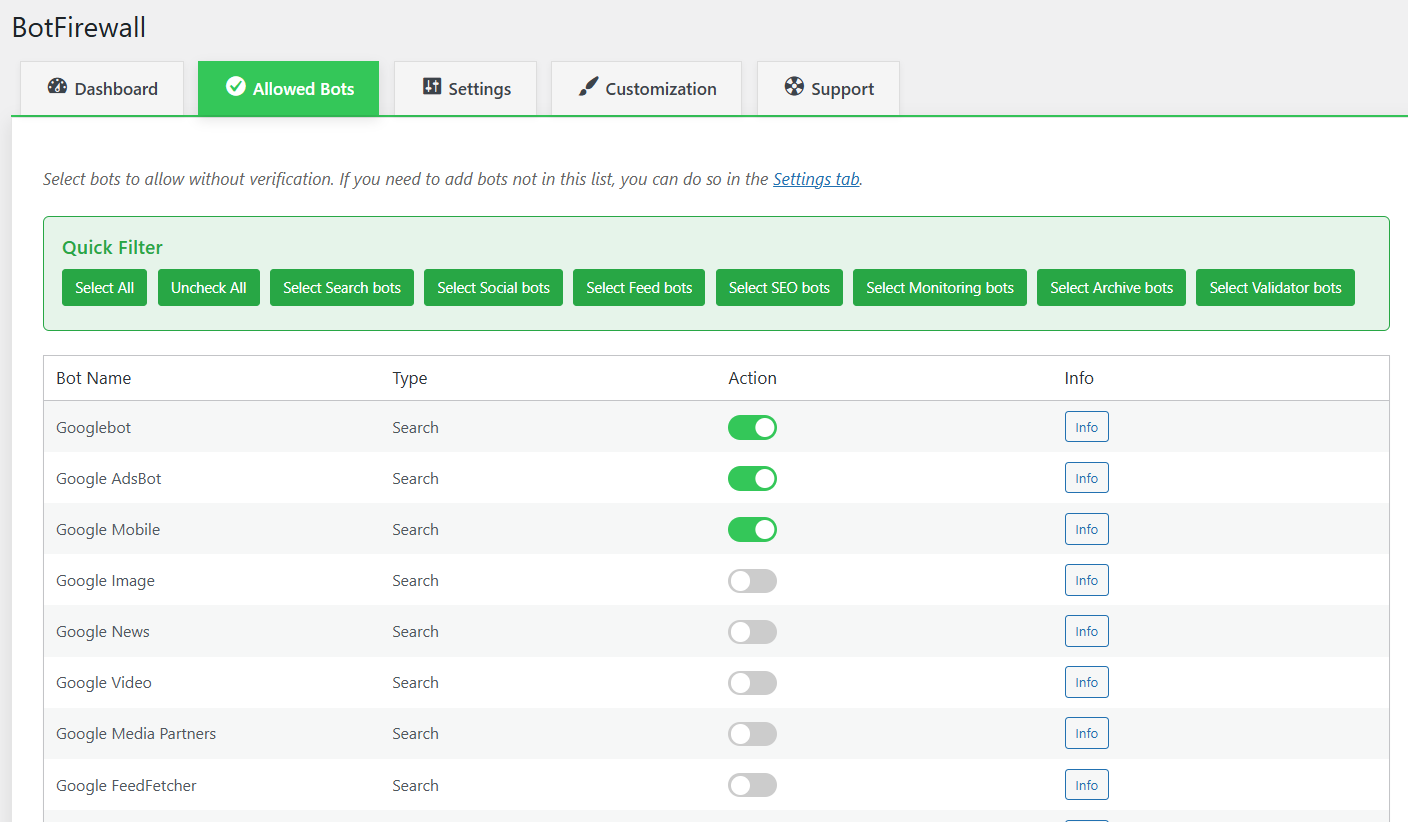Toggle Google FeedFetcher on
The image size is (1408, 822).
(752, 784)
